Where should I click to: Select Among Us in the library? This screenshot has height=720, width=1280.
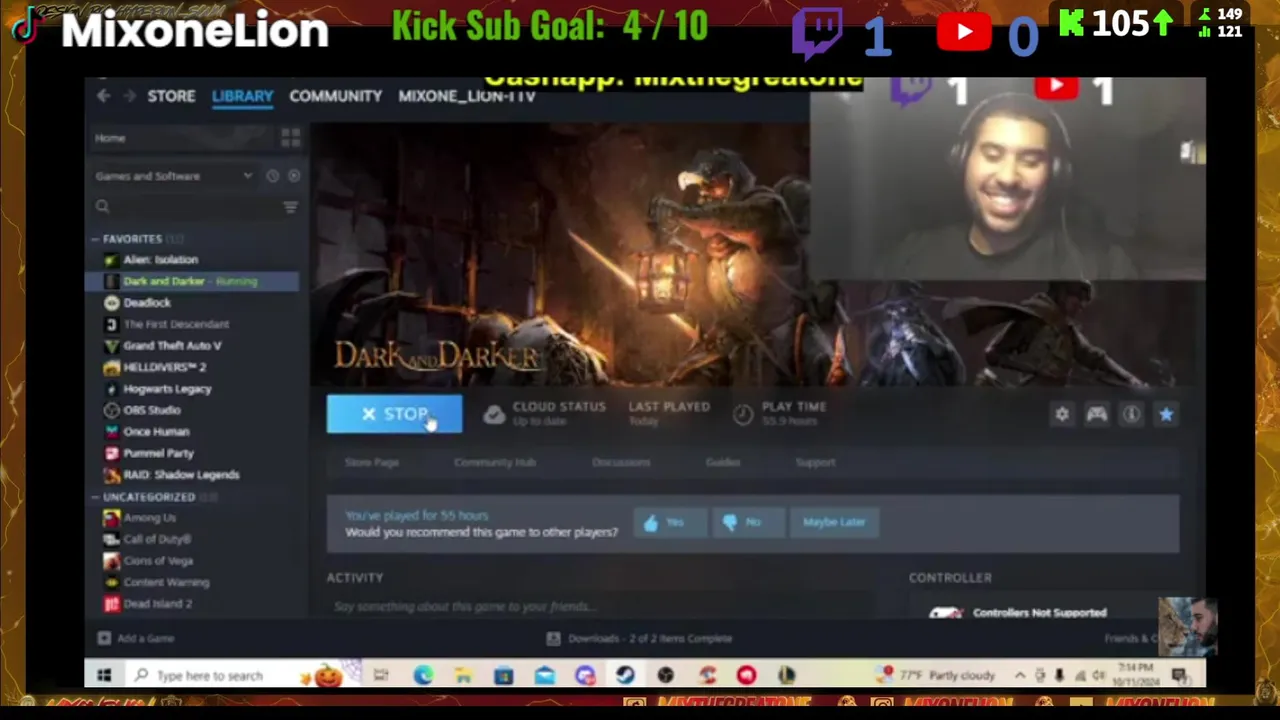pyautogui.click(x=149, y=518)
